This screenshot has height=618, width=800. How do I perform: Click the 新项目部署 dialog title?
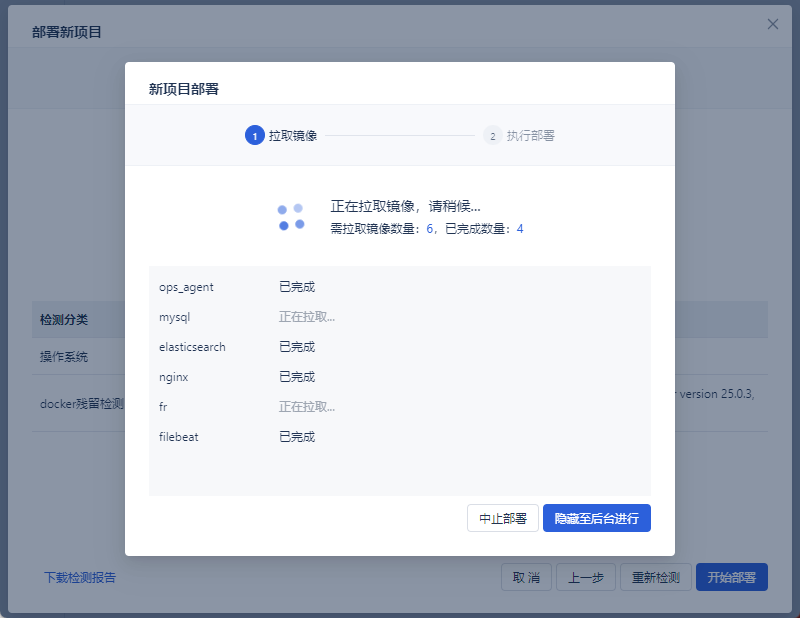click(184, 89)
